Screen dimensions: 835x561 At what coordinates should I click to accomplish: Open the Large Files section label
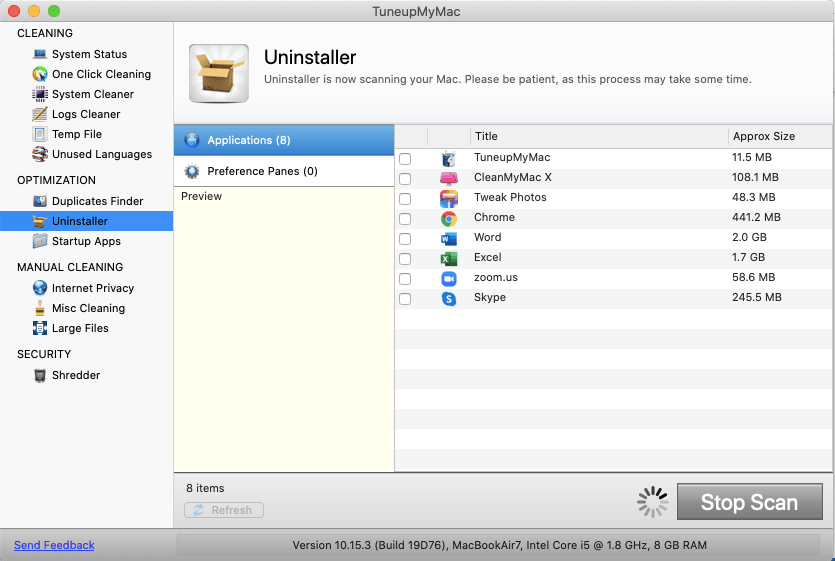coord(80,328)
